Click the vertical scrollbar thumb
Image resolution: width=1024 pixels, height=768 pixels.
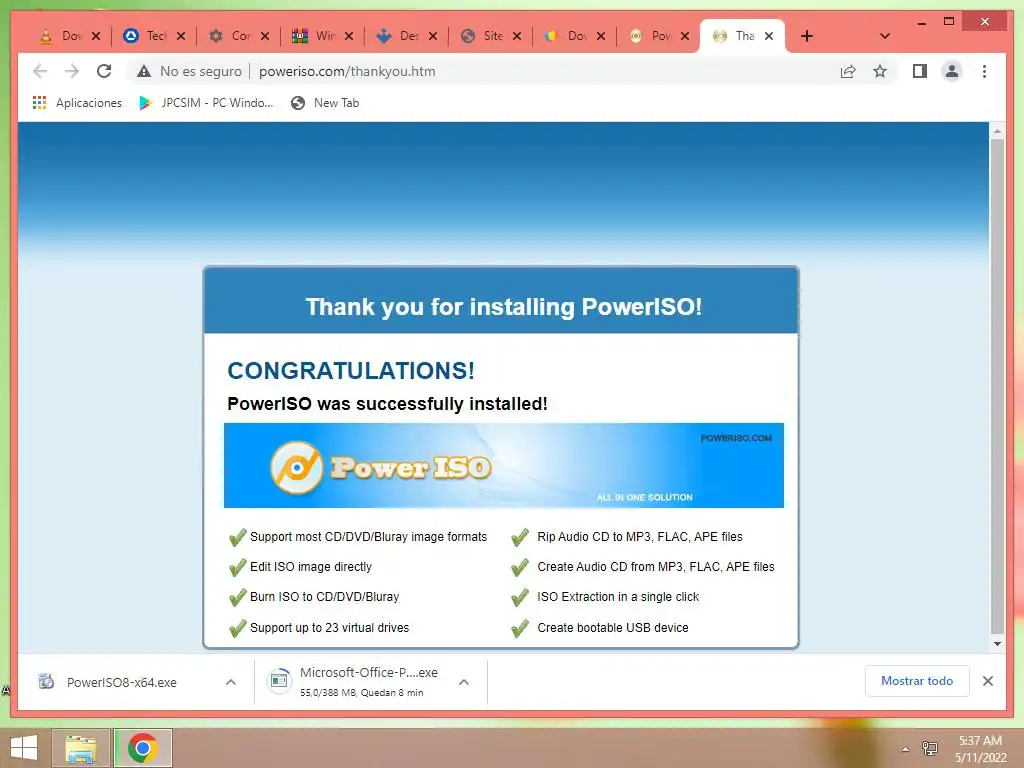(997, 385)
